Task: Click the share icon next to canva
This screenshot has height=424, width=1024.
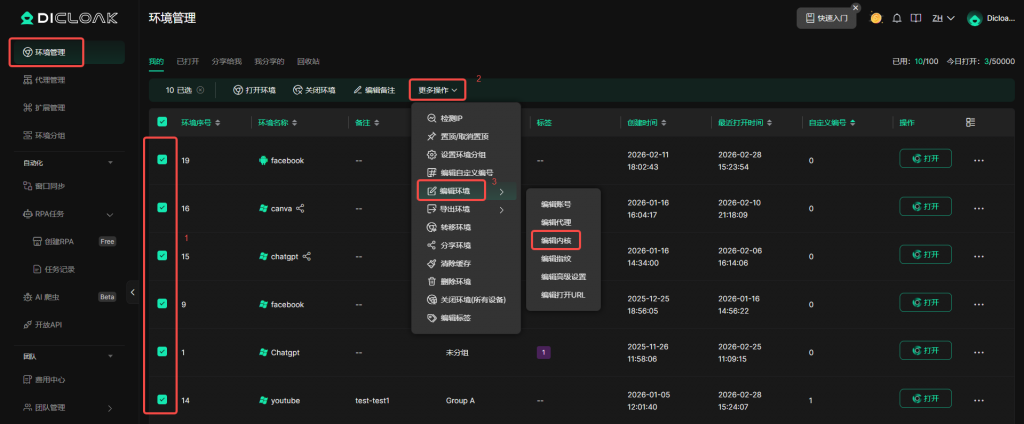Action: (x=300, y=208)
